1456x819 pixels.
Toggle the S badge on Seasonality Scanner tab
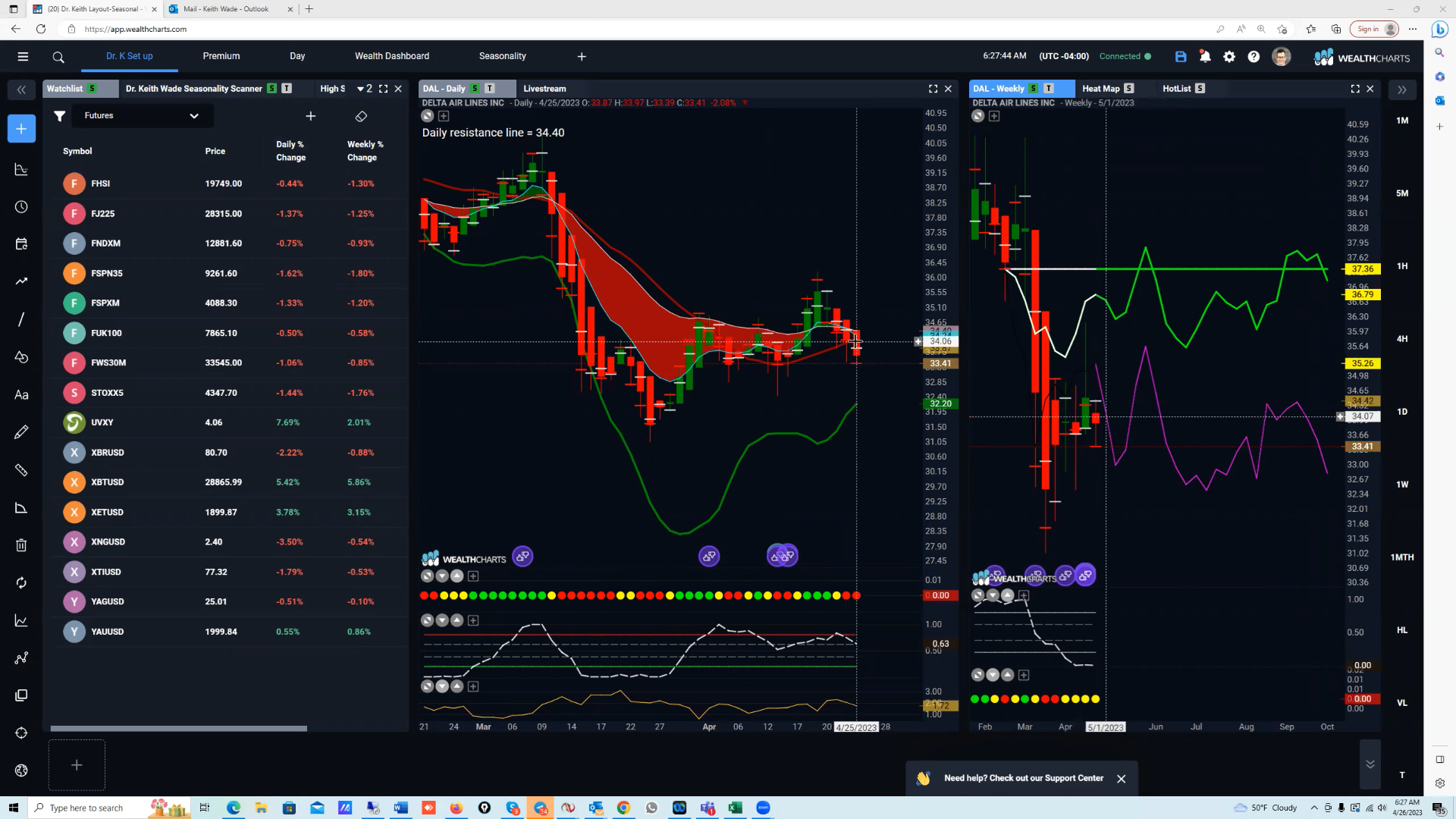tap(271, 89)
